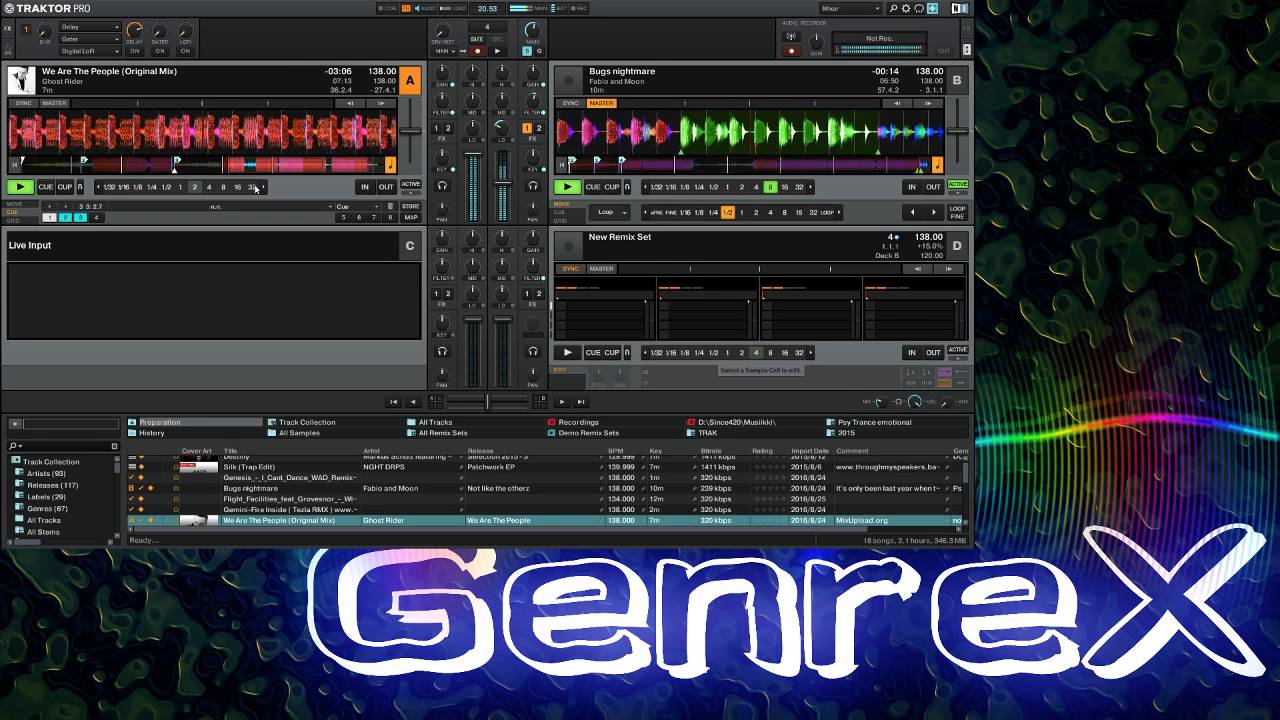Viewport: 1280px width, 720px height.
Task: Click the headphones icon in top header
Action: tap(919, 8)
